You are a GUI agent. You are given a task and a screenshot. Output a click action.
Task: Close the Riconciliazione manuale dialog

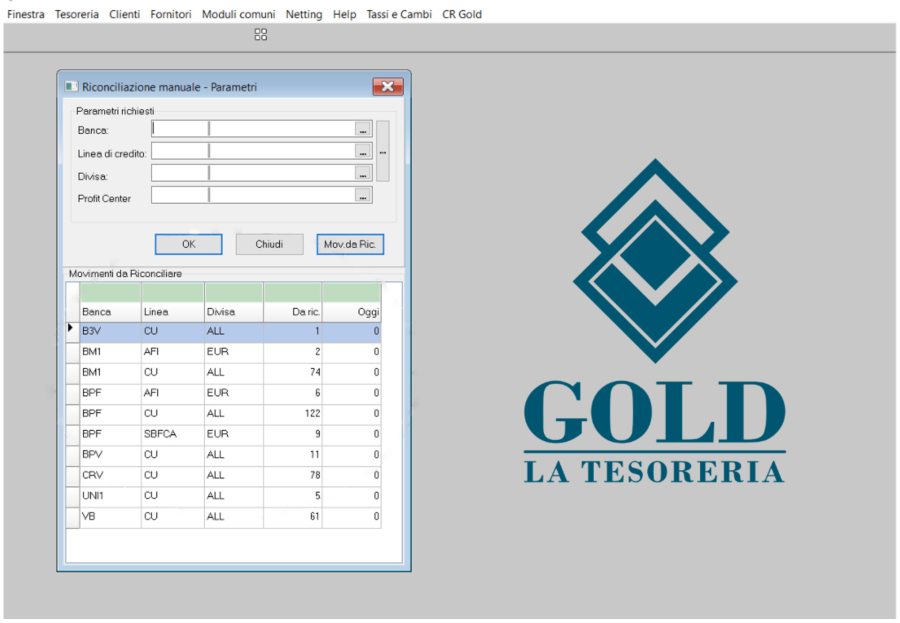(387, 87)
